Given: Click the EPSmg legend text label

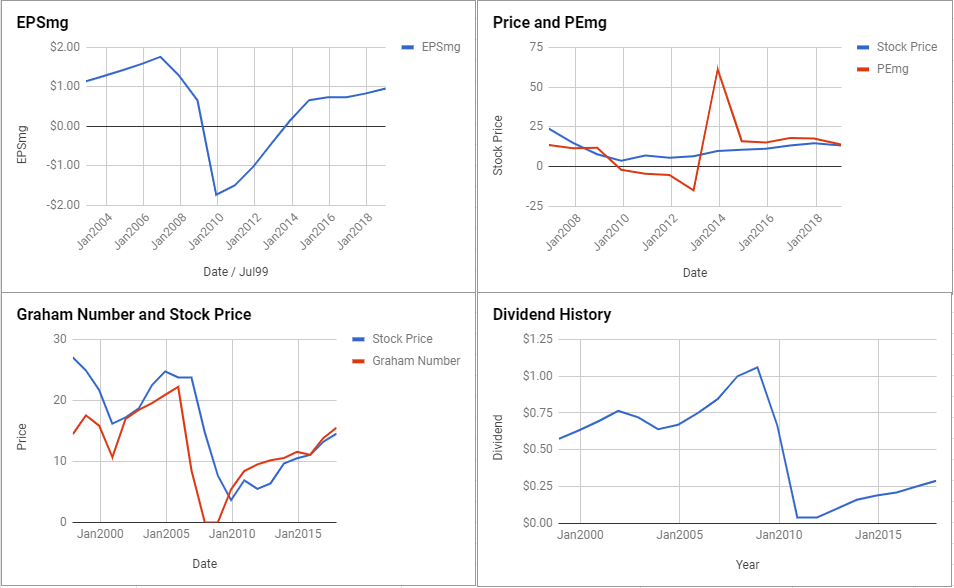Looking at the screenshot, I should (441, 47).
